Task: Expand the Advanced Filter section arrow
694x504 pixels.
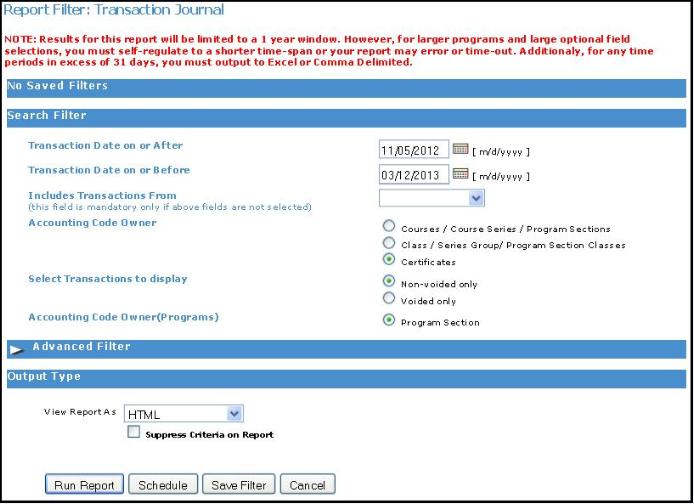Action: [x=16, y=350]
